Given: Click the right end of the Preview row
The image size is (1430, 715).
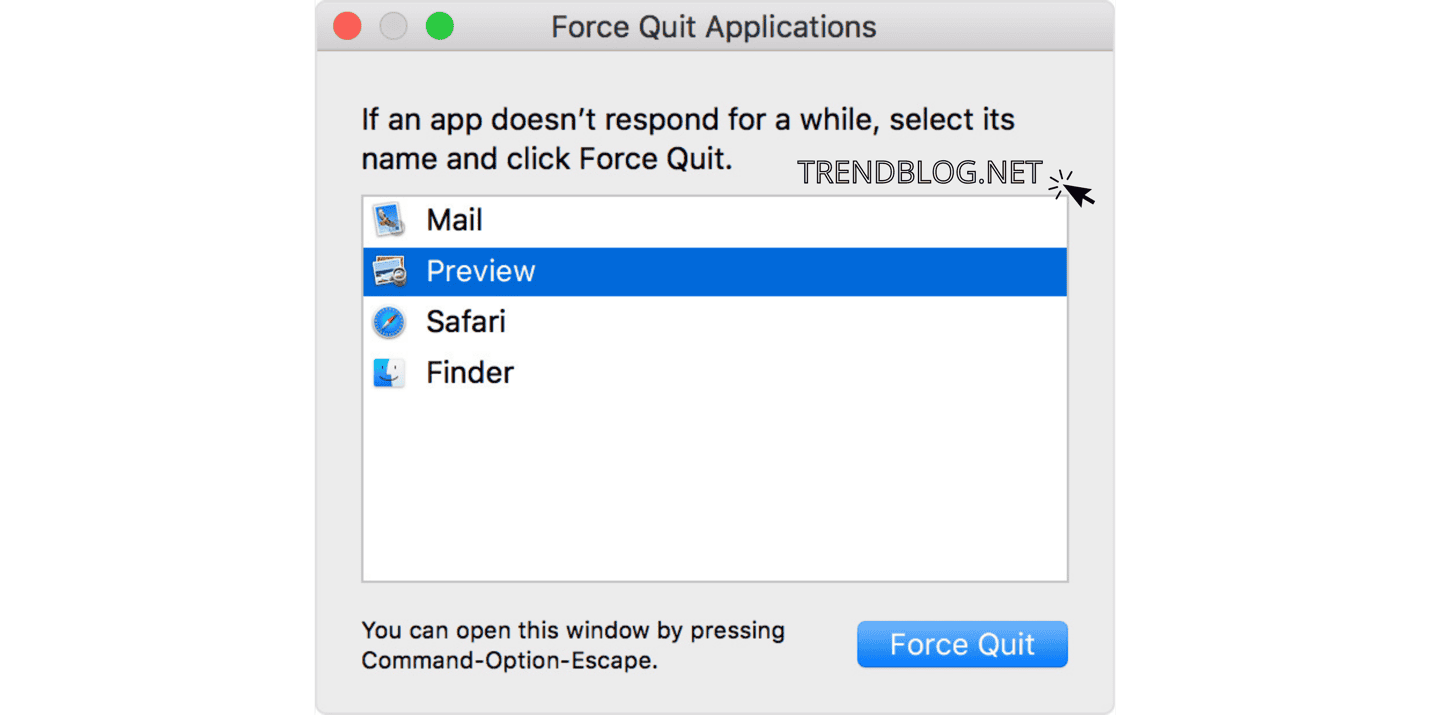Looking at the screenshot, I should [1040, 272].
